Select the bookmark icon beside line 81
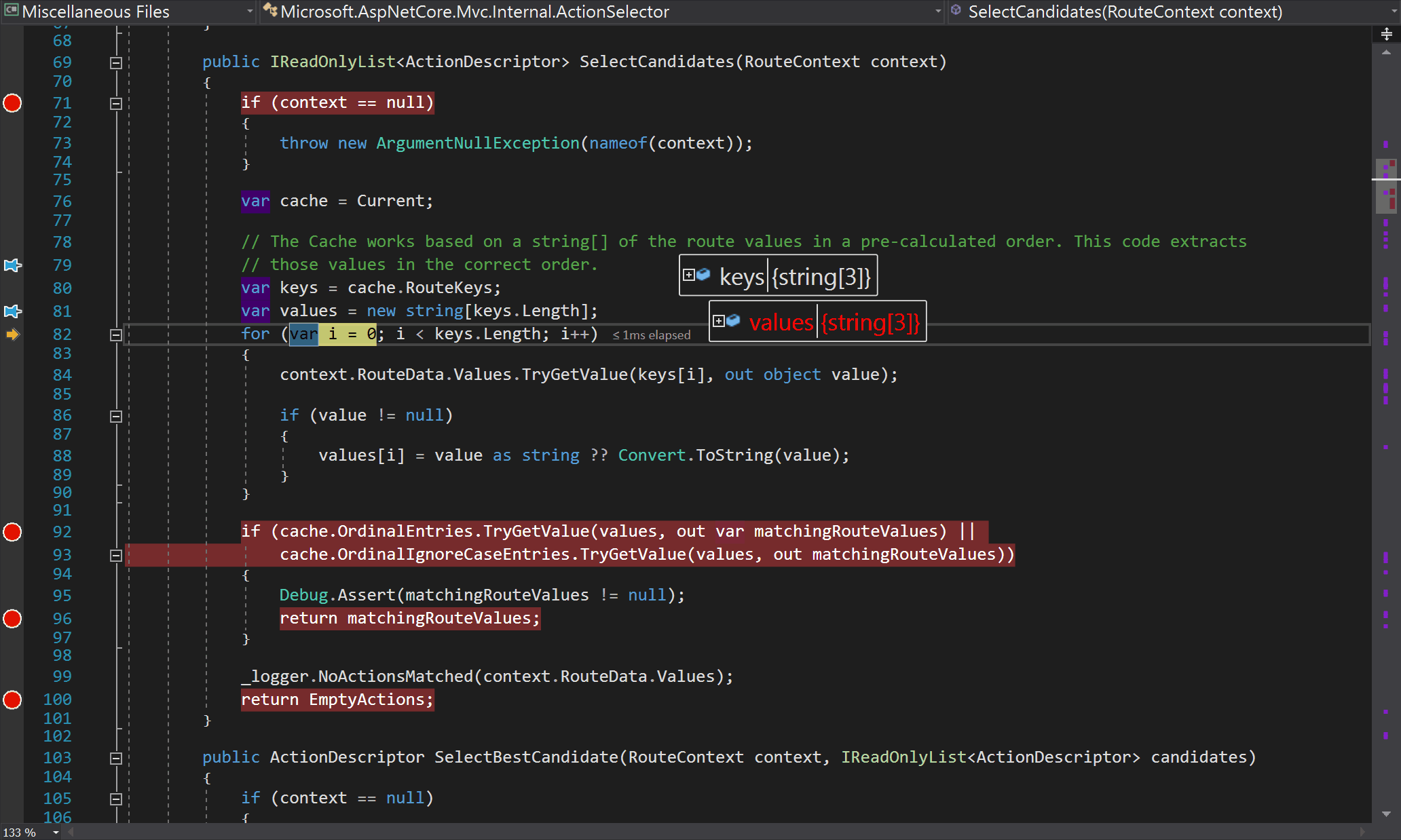This screenshot has height=840, width=1401. click(x=12, y=311)
